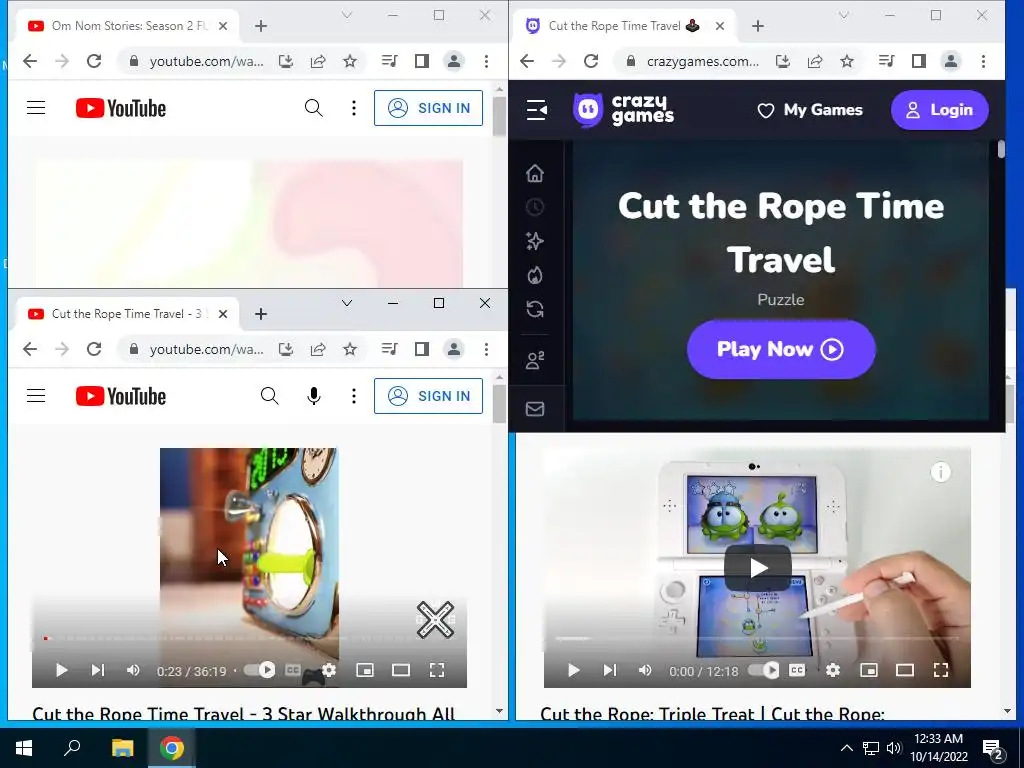Open new tab in crazygames window

(758, 26)
